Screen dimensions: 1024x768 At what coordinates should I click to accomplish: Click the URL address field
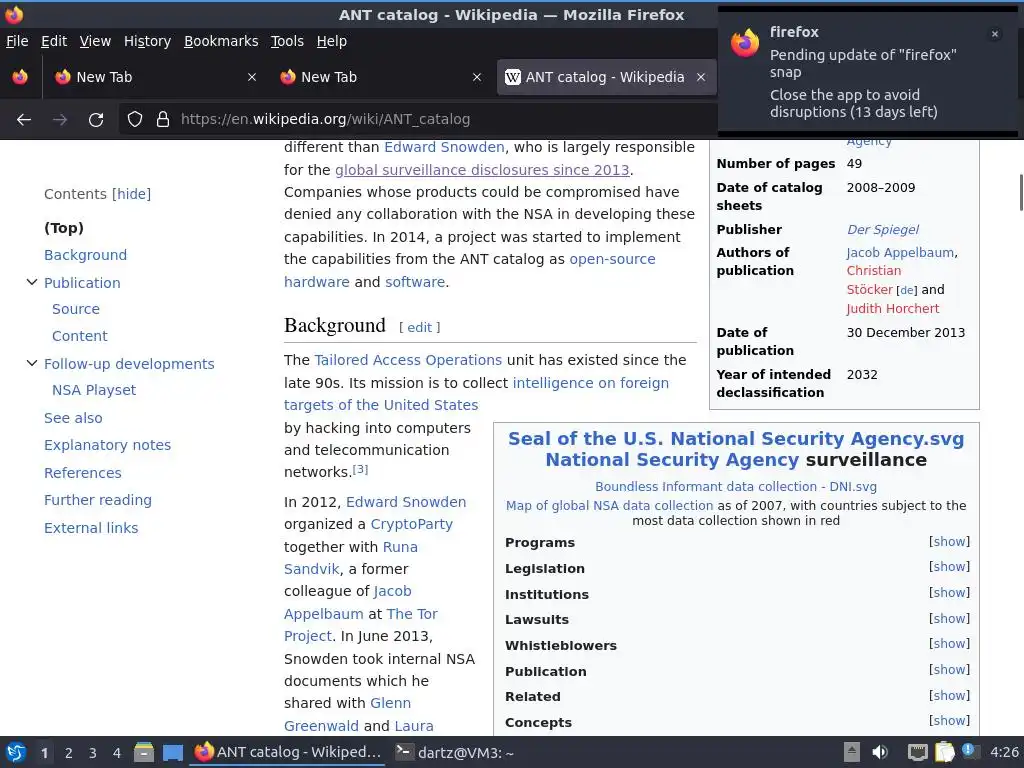click(418, 120)
